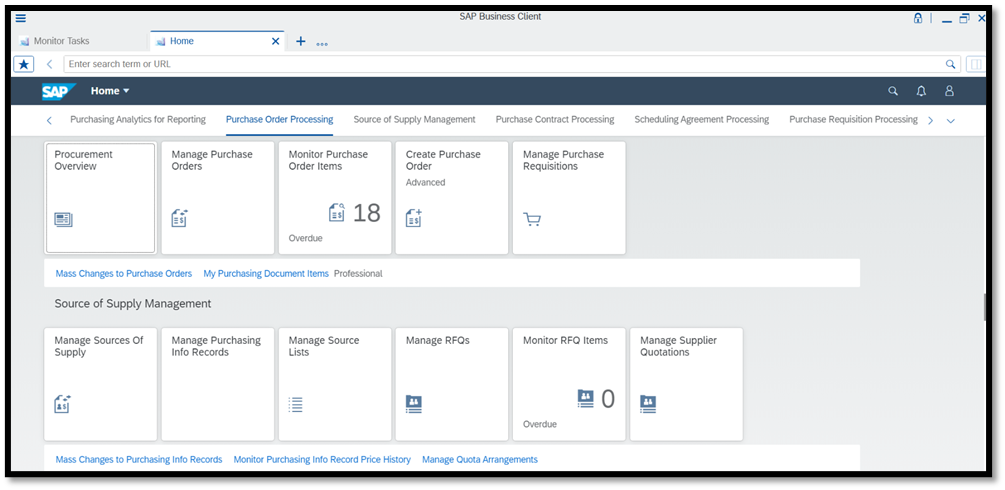Click the Professional label text

358,273
